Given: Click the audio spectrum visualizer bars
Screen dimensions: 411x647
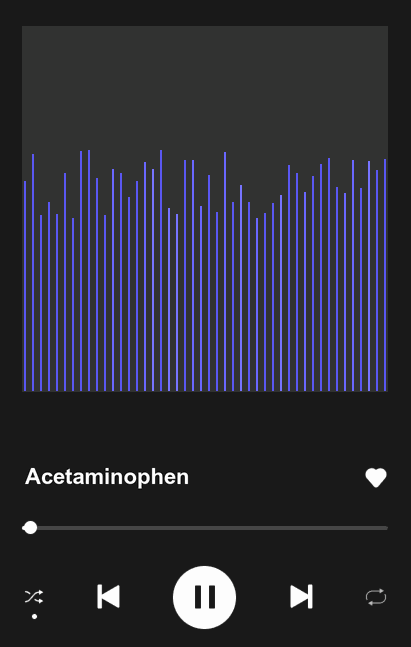Looking at the screenshot, I should click(x=205, y=271).
